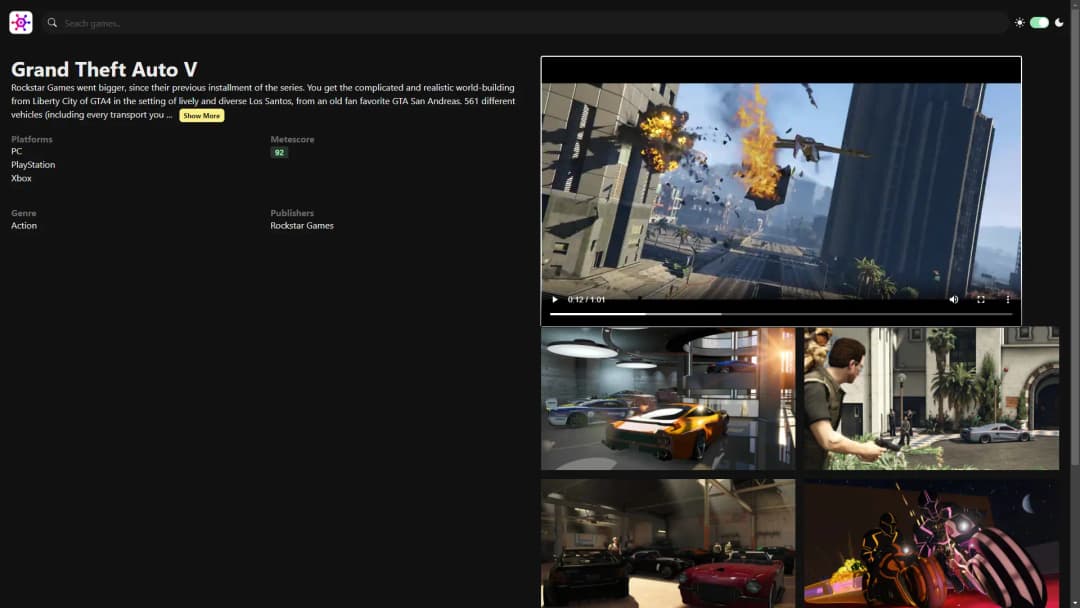Play the game trailer video
1080x608 pixels.
tap(554, 300)
